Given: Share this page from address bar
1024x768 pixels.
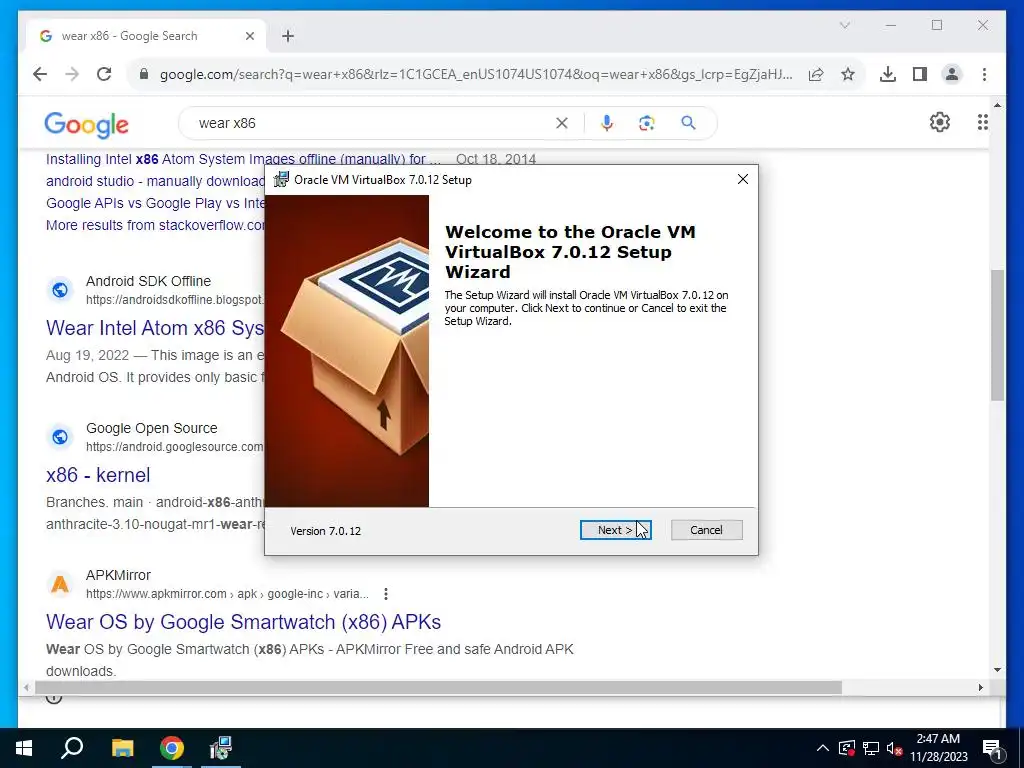Looking at the screenshot, I should [816, 74].
